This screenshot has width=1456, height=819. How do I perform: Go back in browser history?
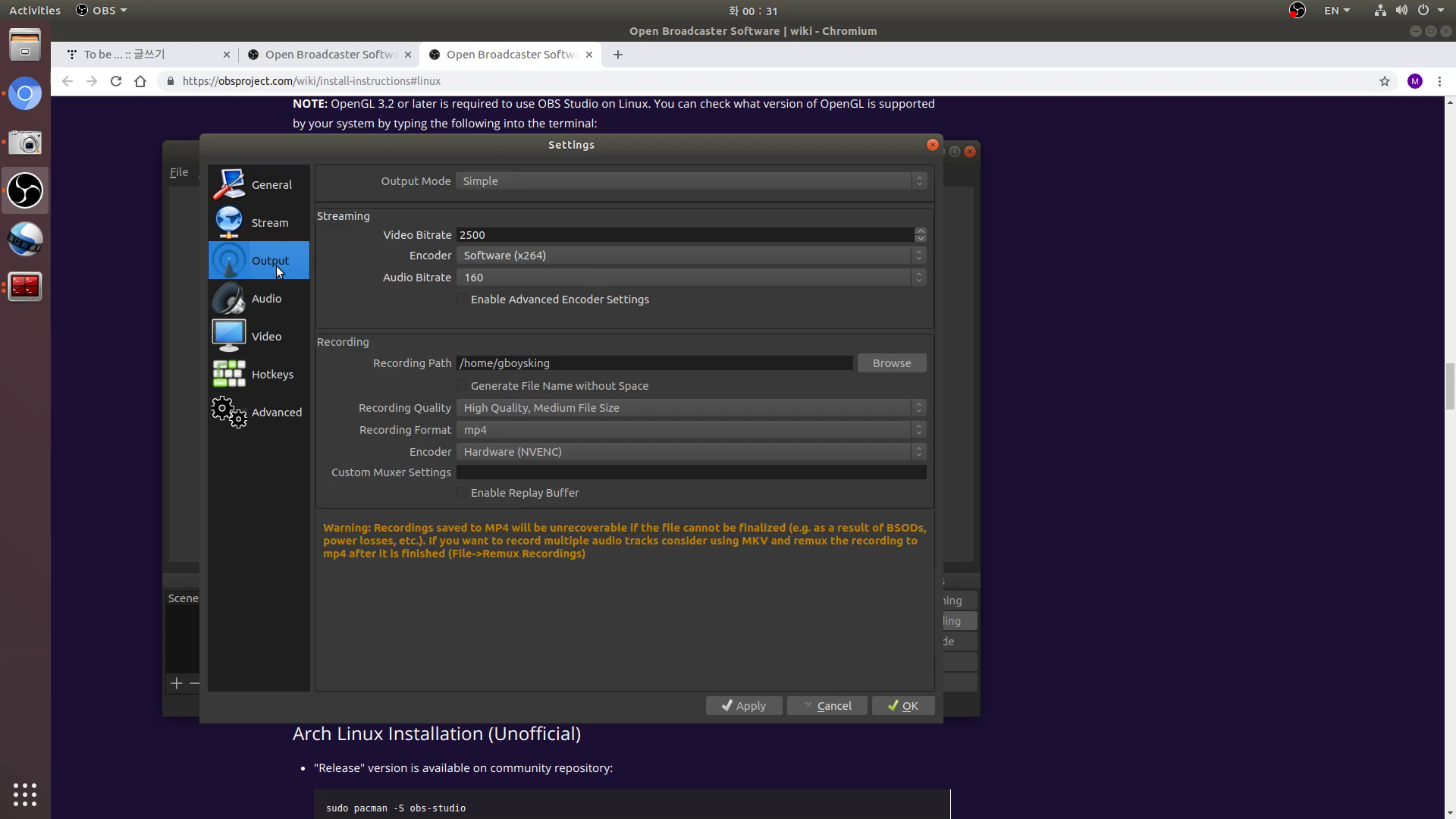pyautogui.click(x=67, y=81)
